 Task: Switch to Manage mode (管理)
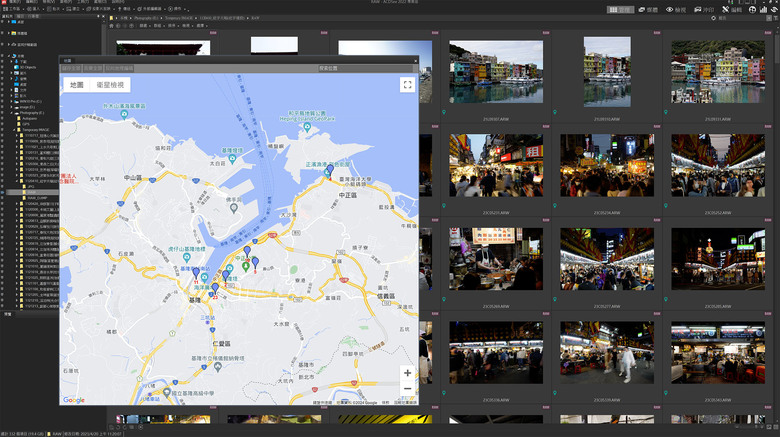coord(620,9)
